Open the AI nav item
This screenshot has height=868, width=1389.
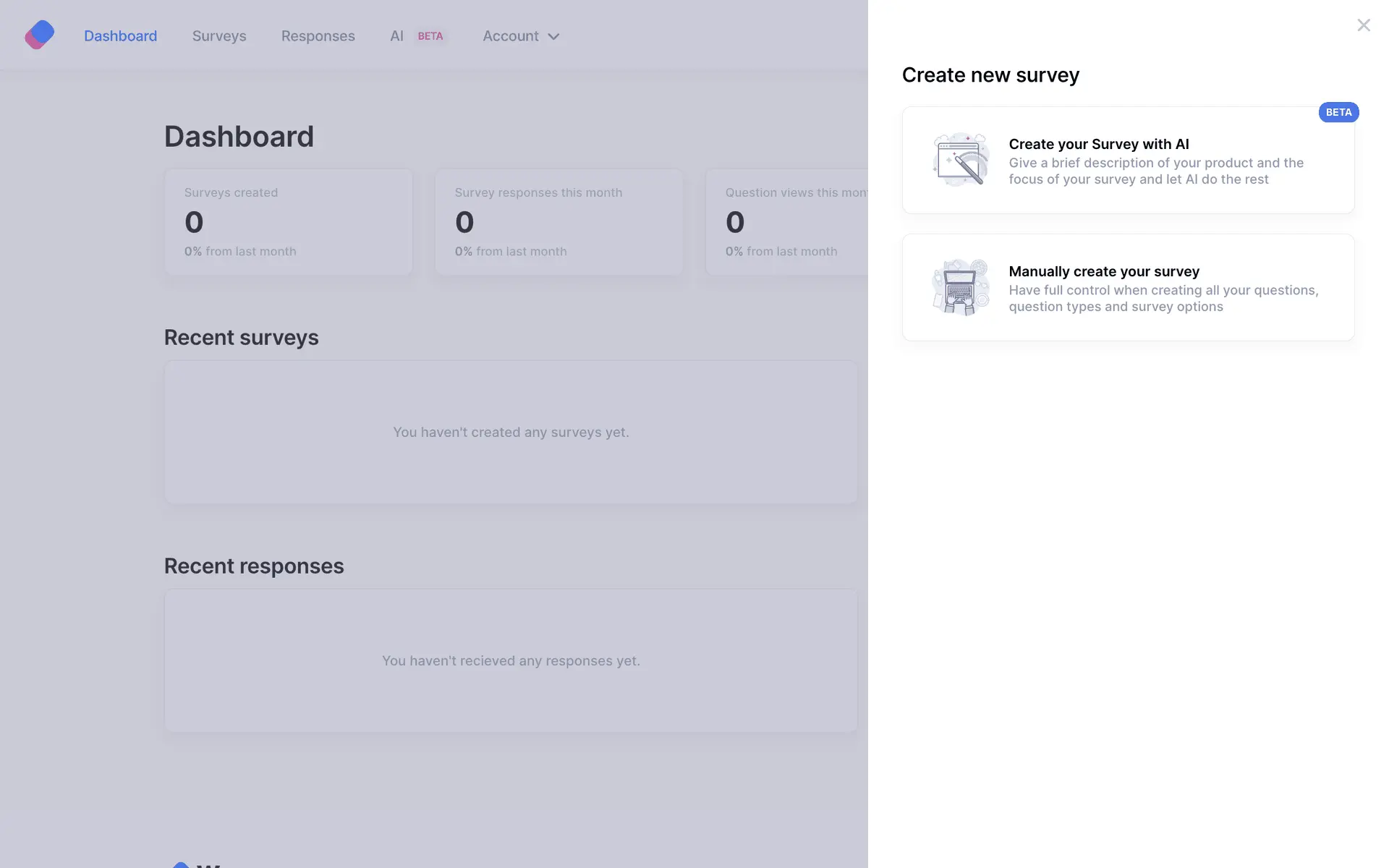coord(396,36)
